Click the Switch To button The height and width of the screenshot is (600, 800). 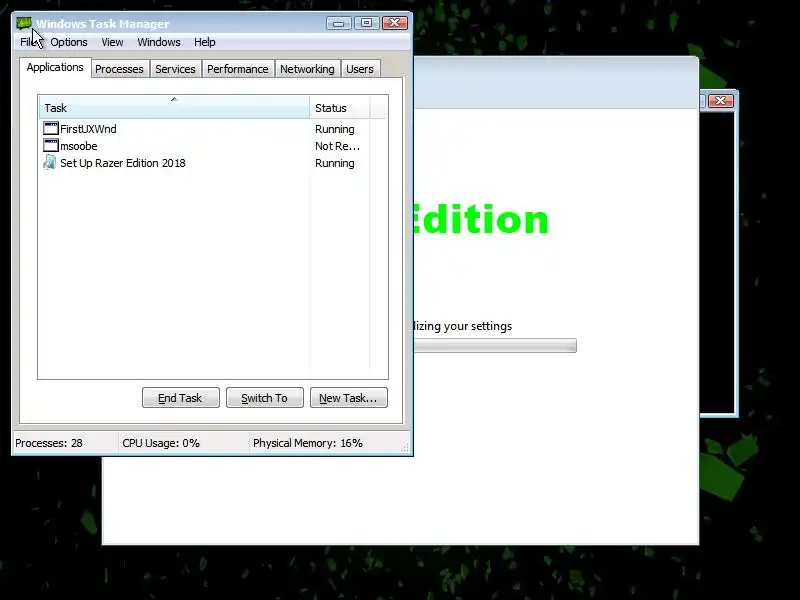click(x=264, y=398)
